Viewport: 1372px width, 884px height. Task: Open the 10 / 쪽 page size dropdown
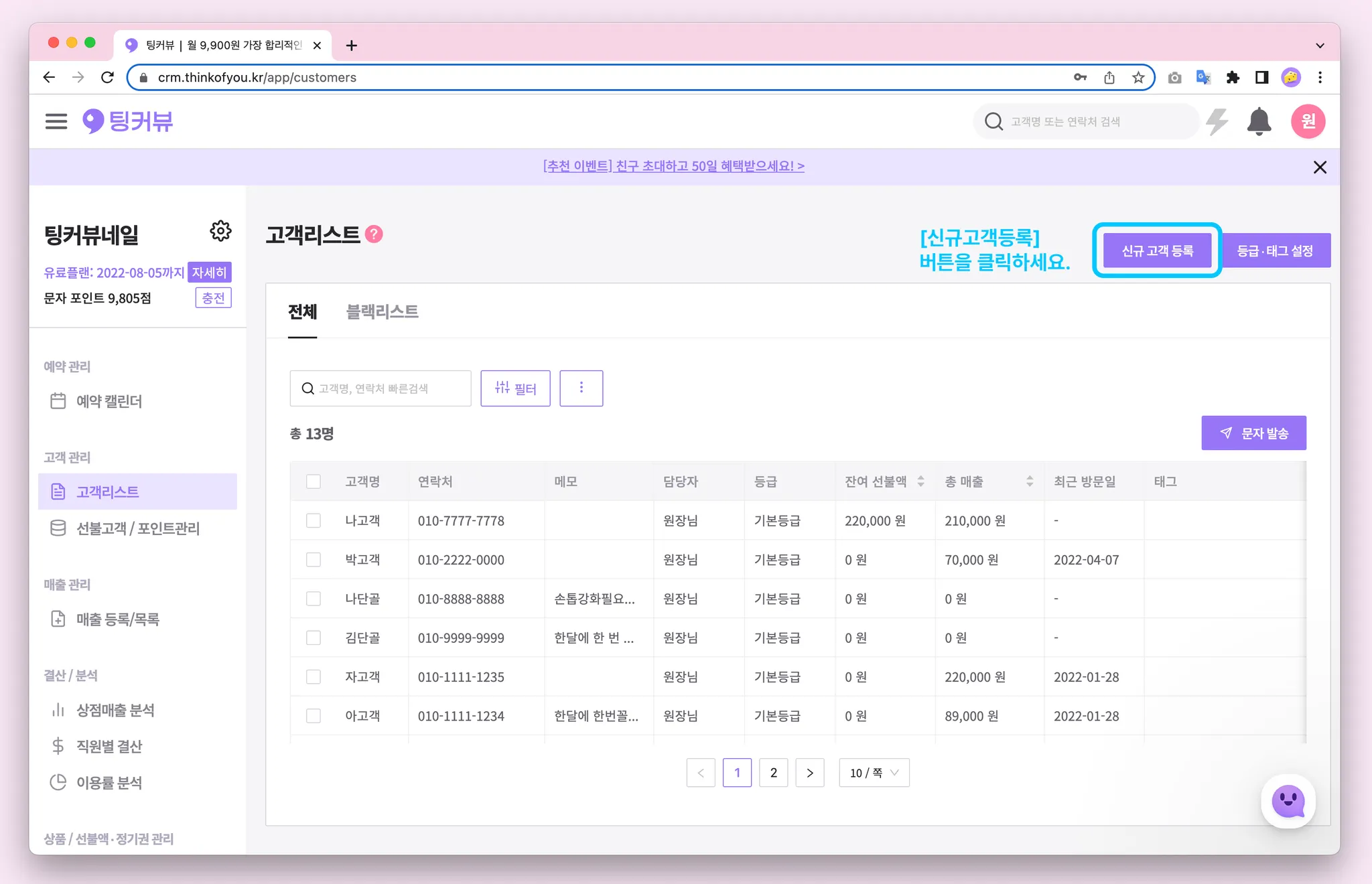click(x=874, y=773)
